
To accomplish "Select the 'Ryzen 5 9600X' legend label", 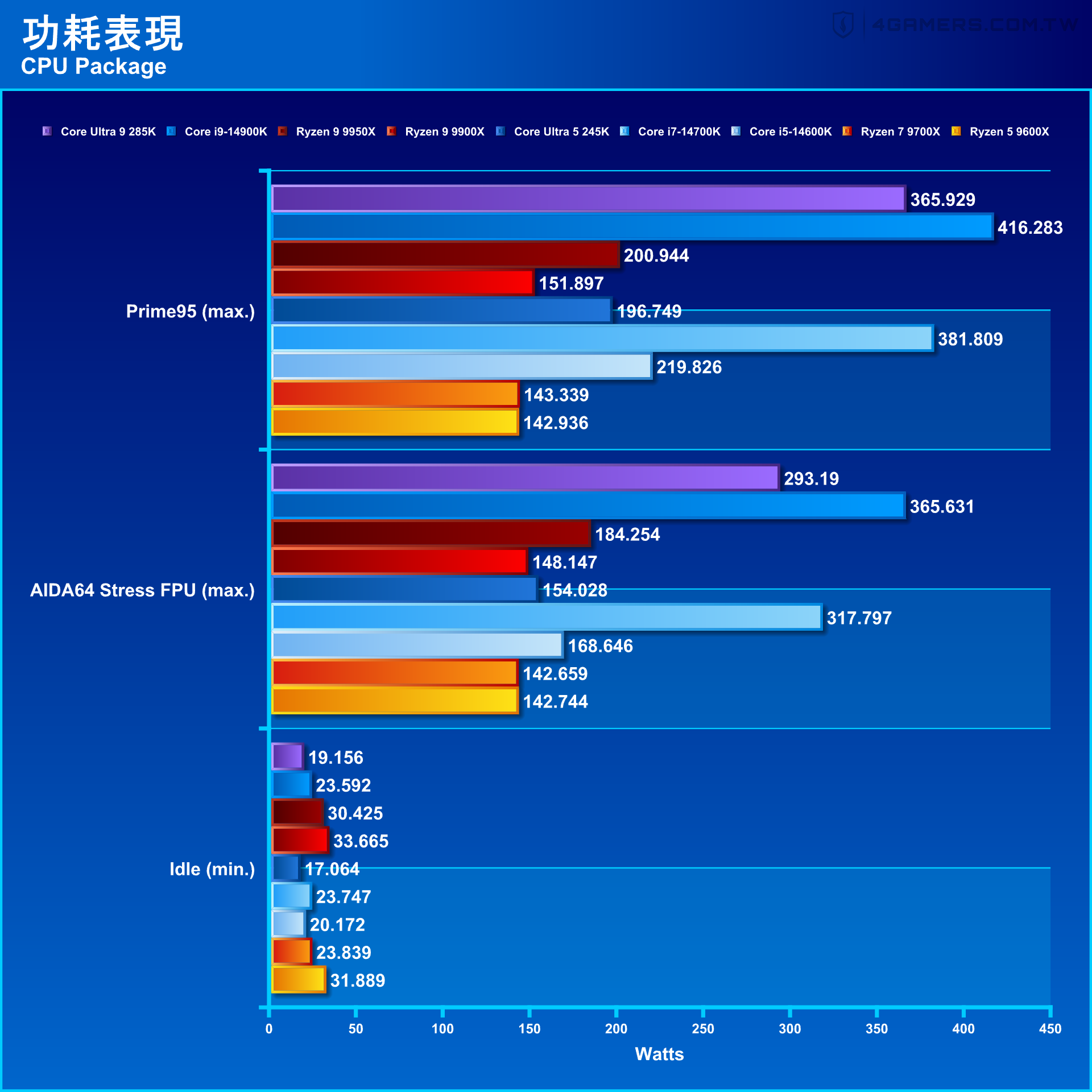I will [x=1009, y=131].
